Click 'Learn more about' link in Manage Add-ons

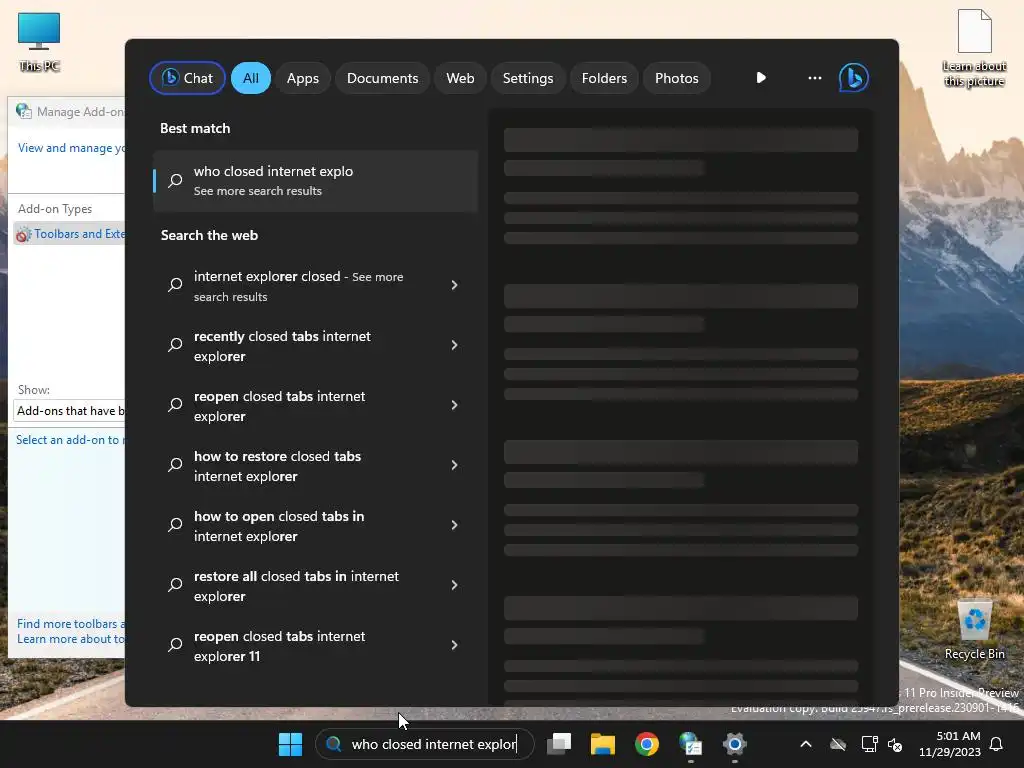click(71, 639)
